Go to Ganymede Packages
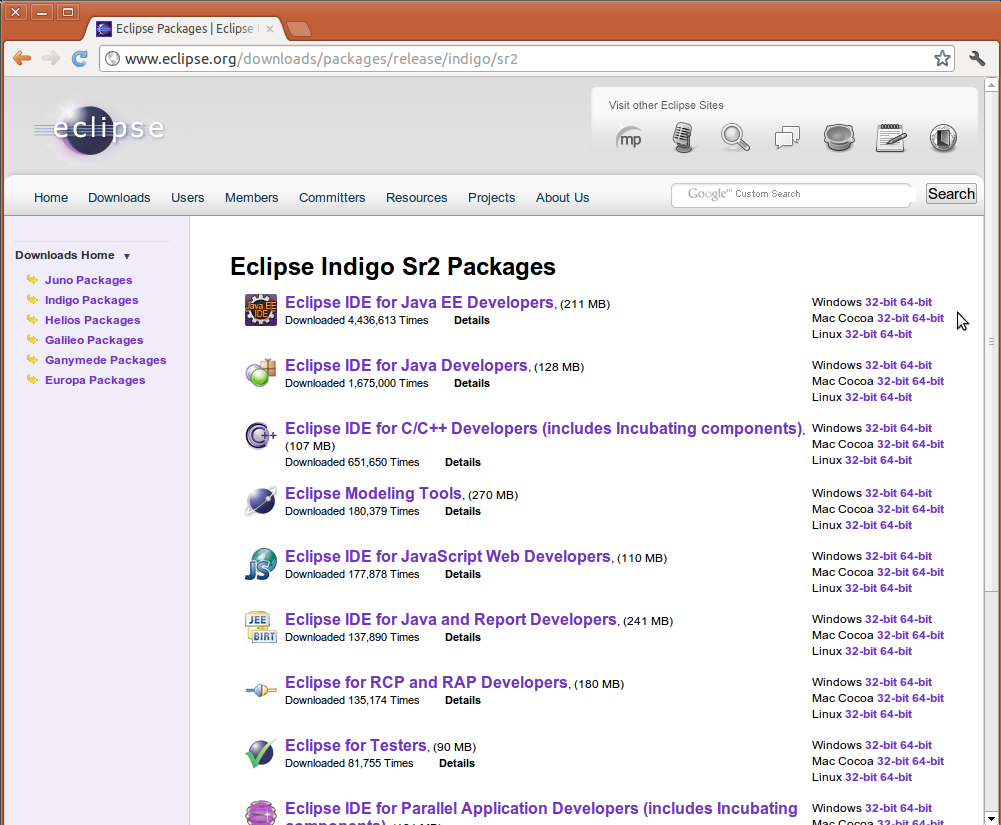 (105, 360)
